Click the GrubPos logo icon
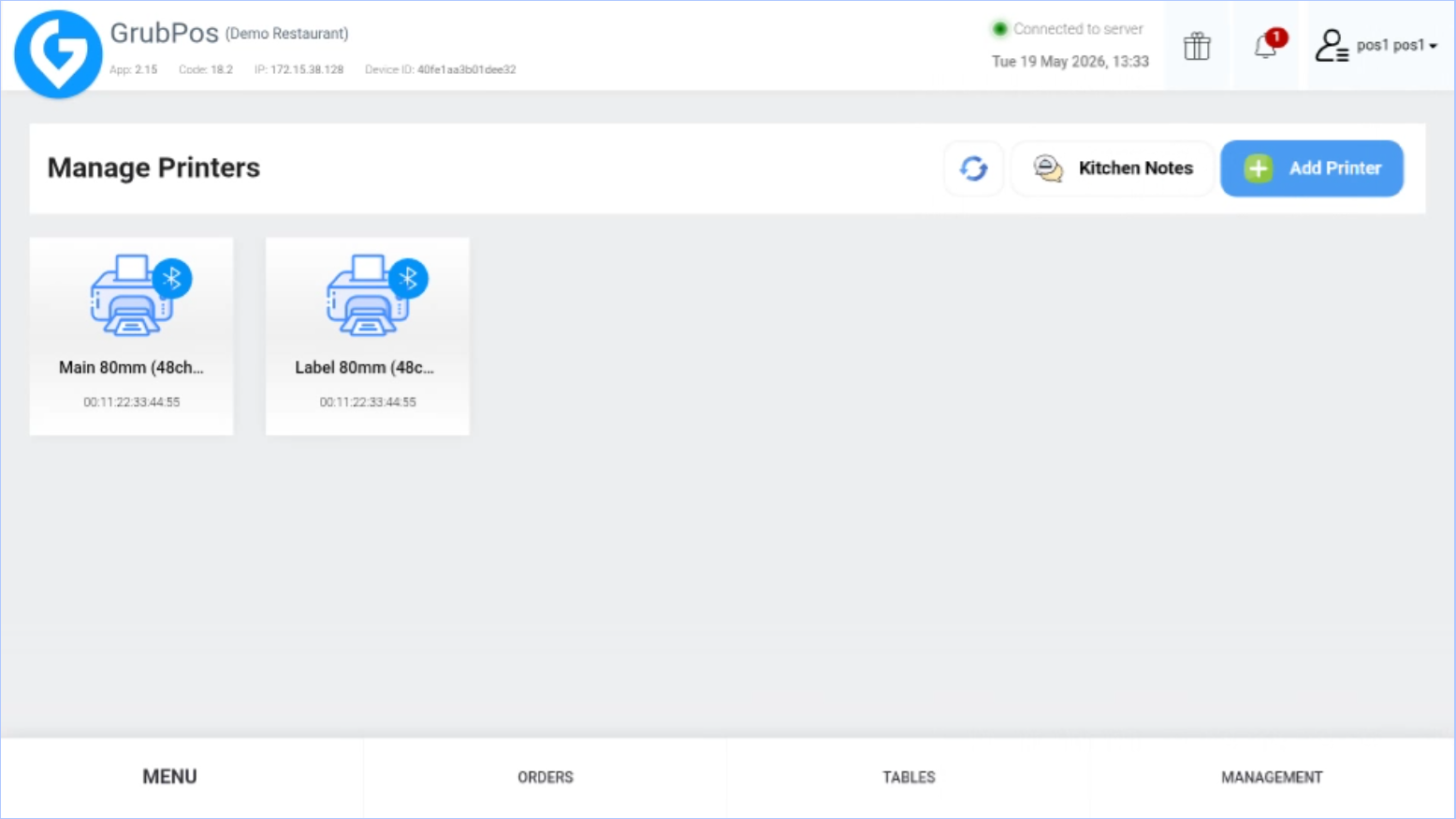This screenshot has height=819, width=1456. coord(58,54)
